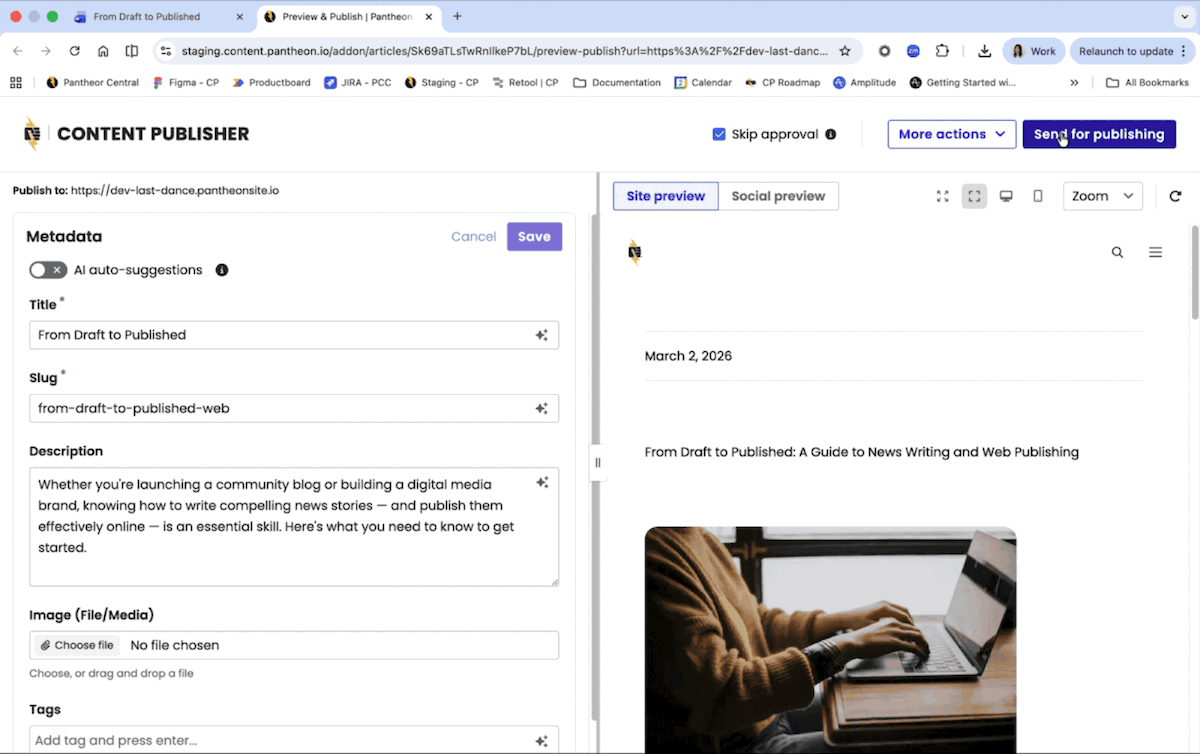Open the search icon in site preview
Viewport: 1200px width, 754px height.
click(1117, 253)
